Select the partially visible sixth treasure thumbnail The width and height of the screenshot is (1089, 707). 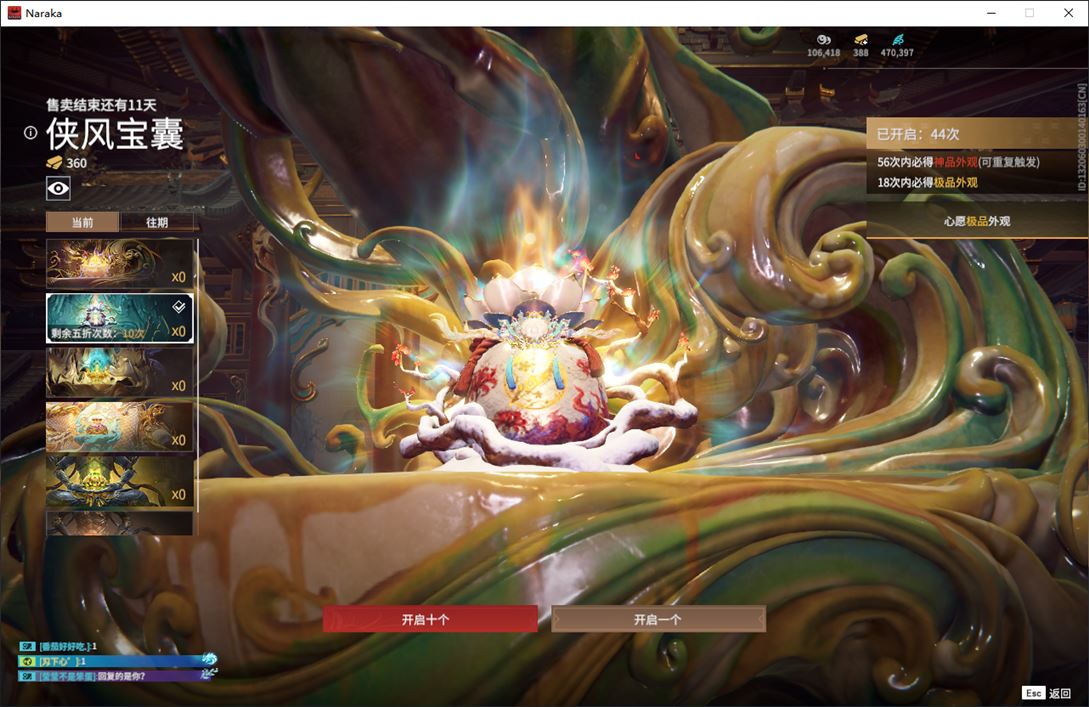(119, 523)
